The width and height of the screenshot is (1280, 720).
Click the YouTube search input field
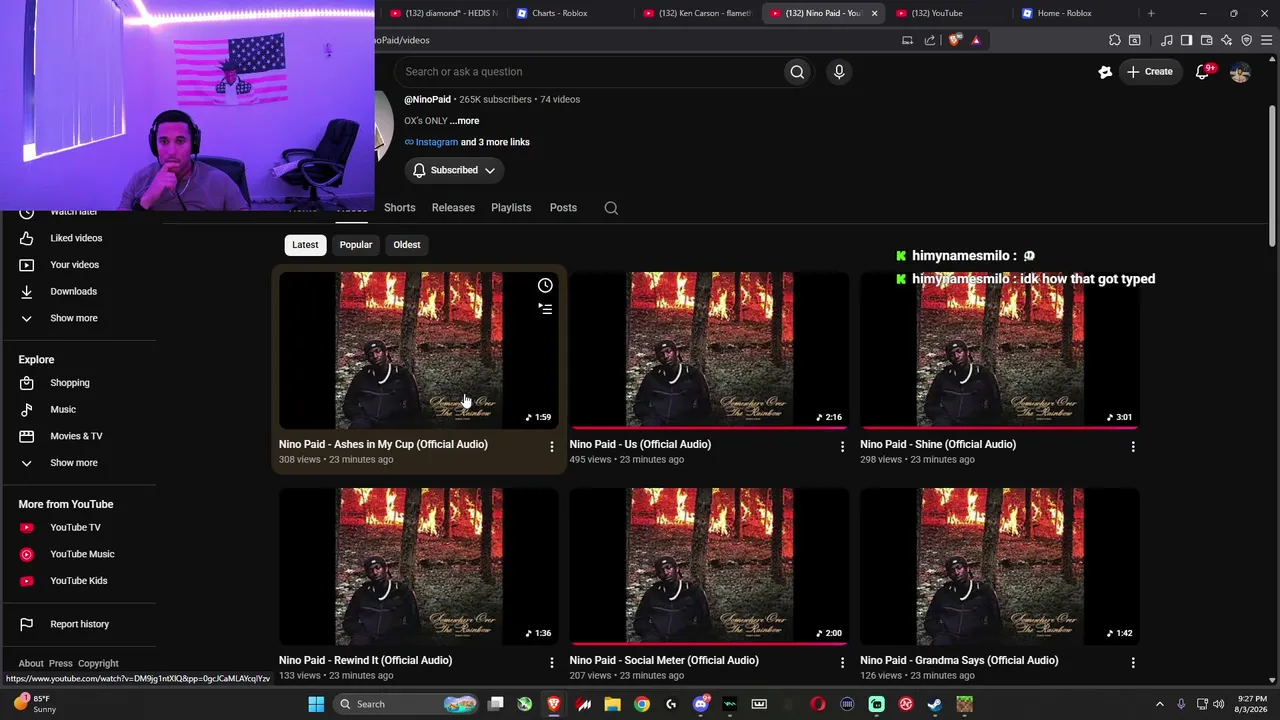[x=590, y=72]
